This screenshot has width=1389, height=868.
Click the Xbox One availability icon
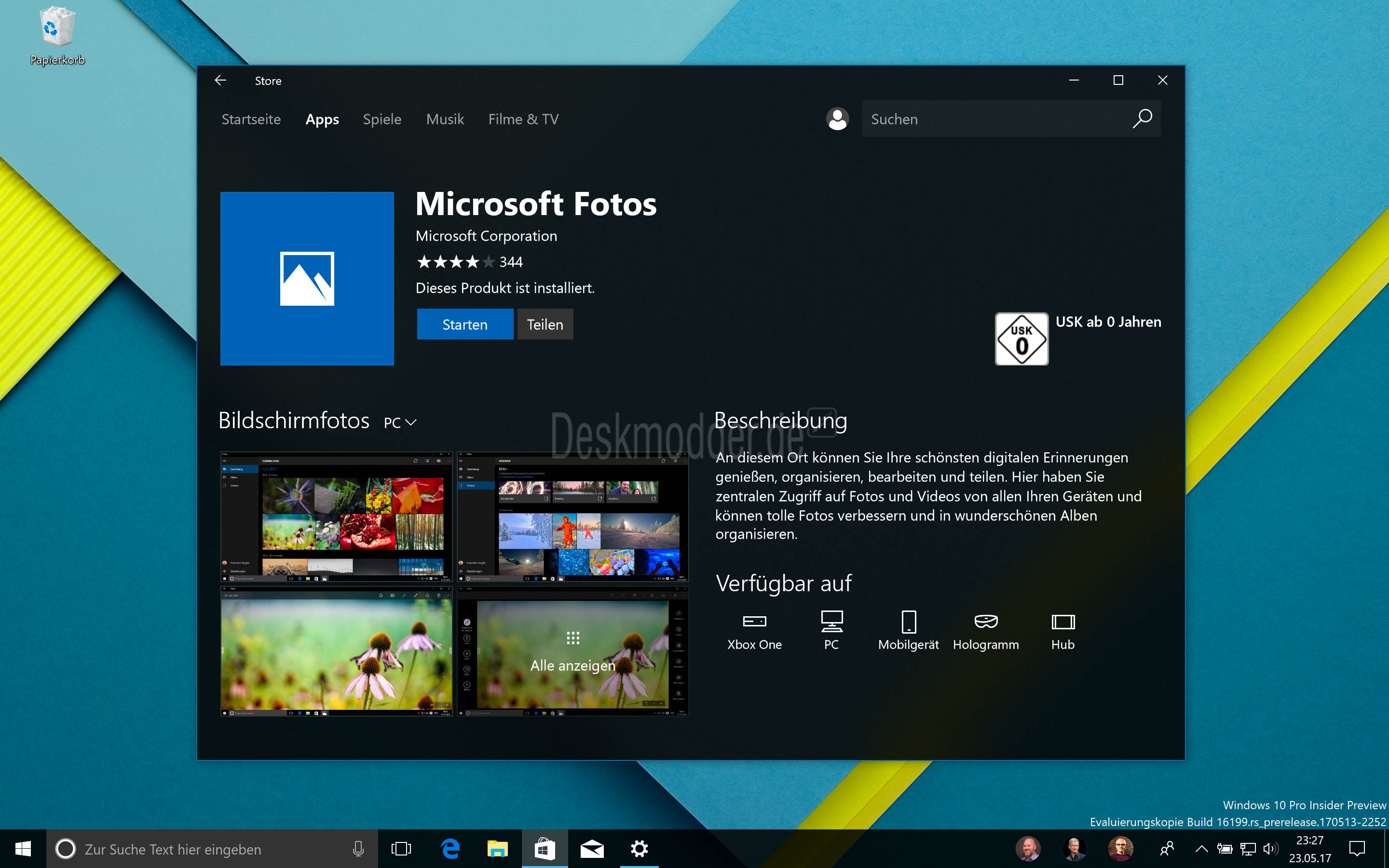click(x=754, y=621)
